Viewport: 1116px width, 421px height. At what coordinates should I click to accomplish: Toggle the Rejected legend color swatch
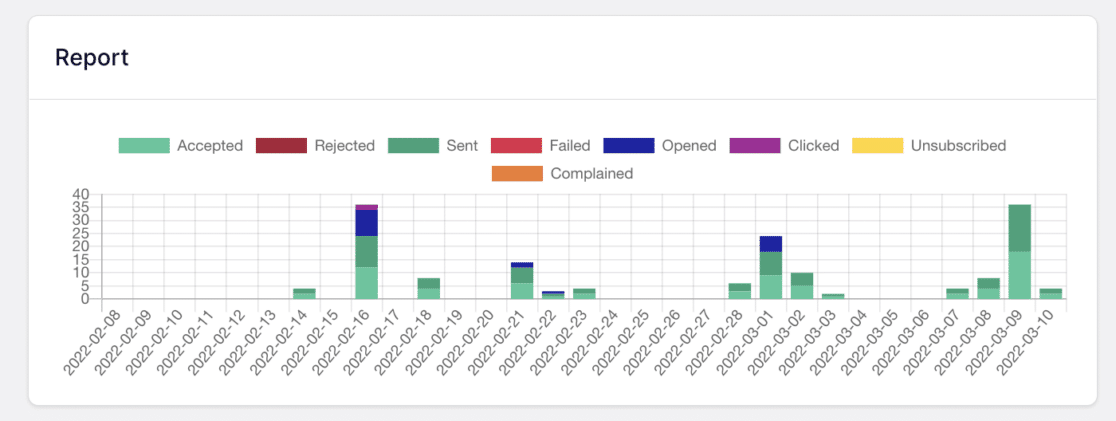point(282,146)
